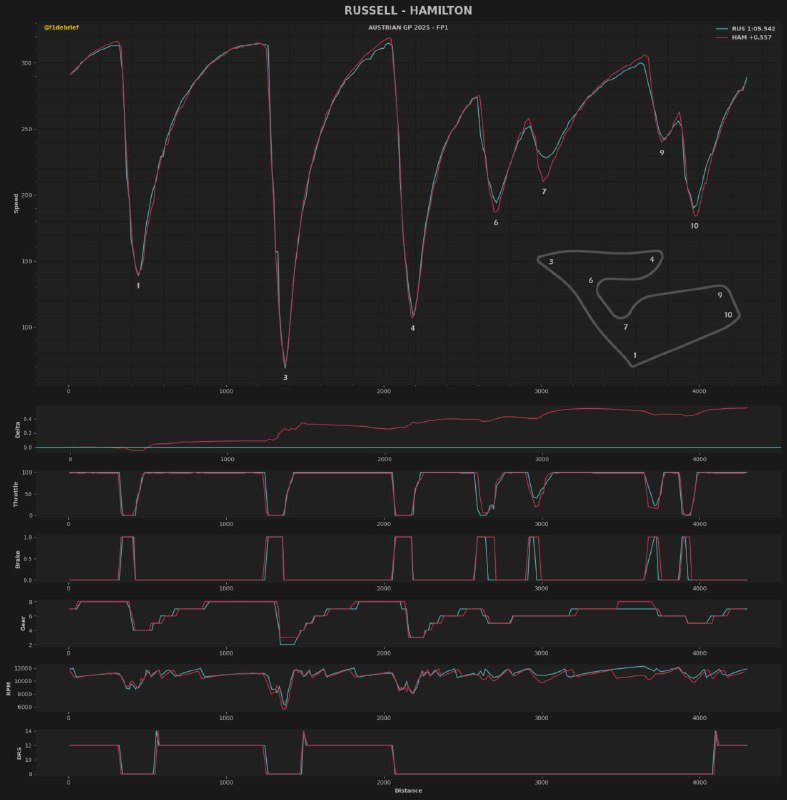Click turn '3' on the track map
The height and width of the screenshot is (800, 787).
(551, 262)
